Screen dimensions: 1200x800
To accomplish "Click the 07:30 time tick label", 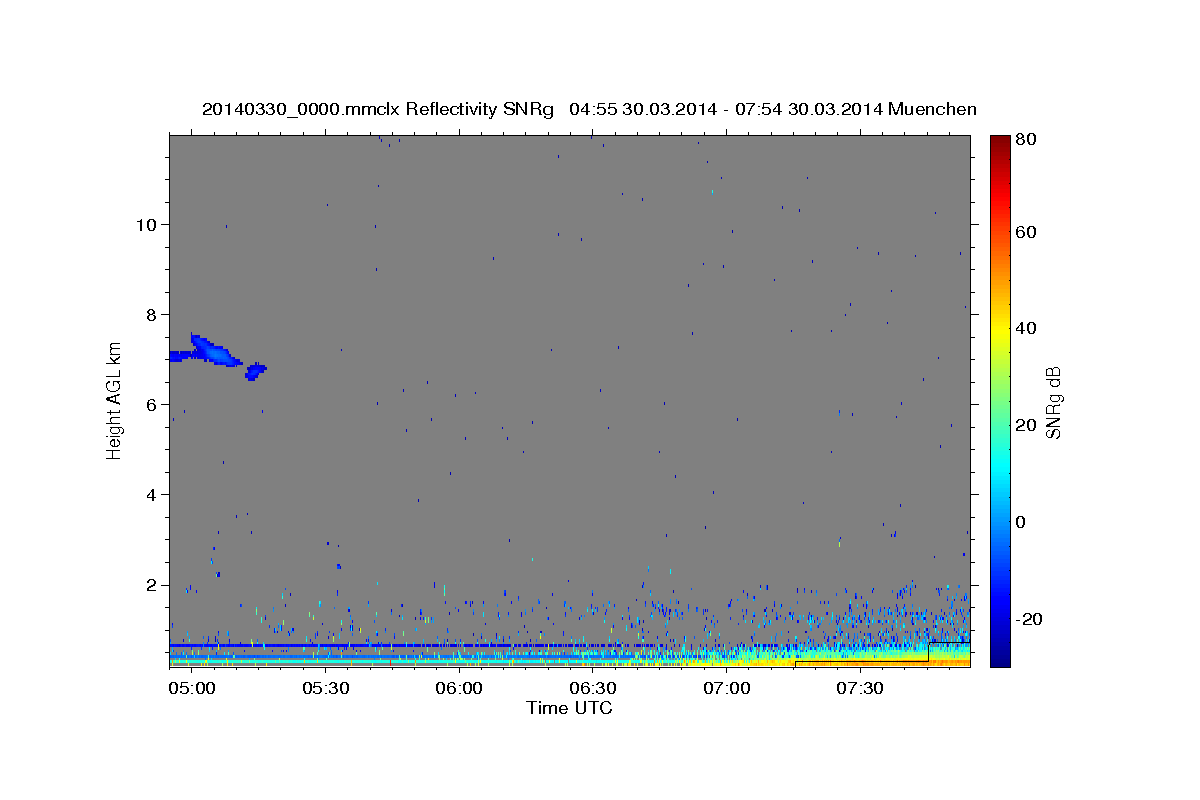I will (x=860, y=688).
